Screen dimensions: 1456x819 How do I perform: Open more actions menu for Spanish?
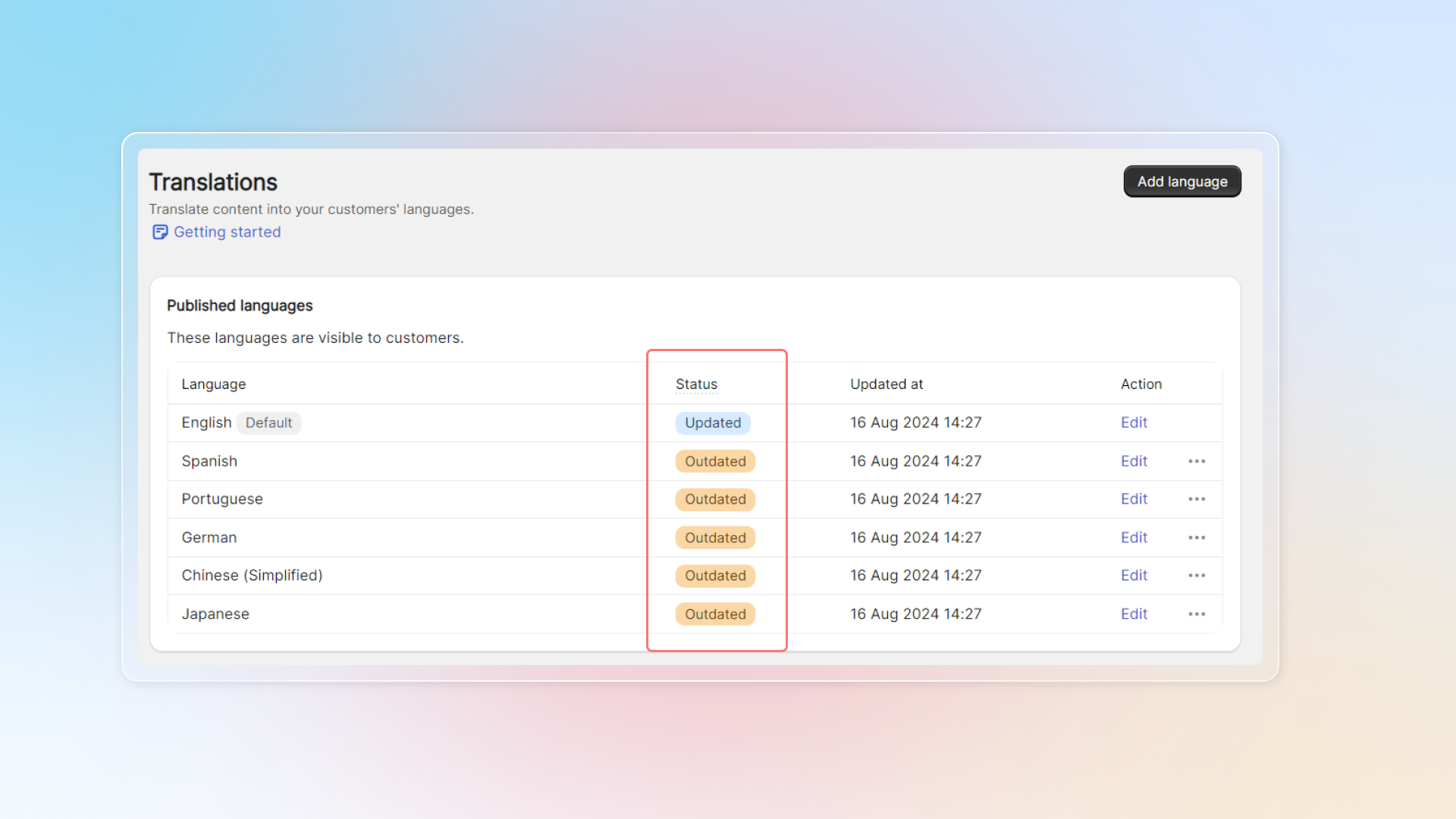coord(1197,461)
